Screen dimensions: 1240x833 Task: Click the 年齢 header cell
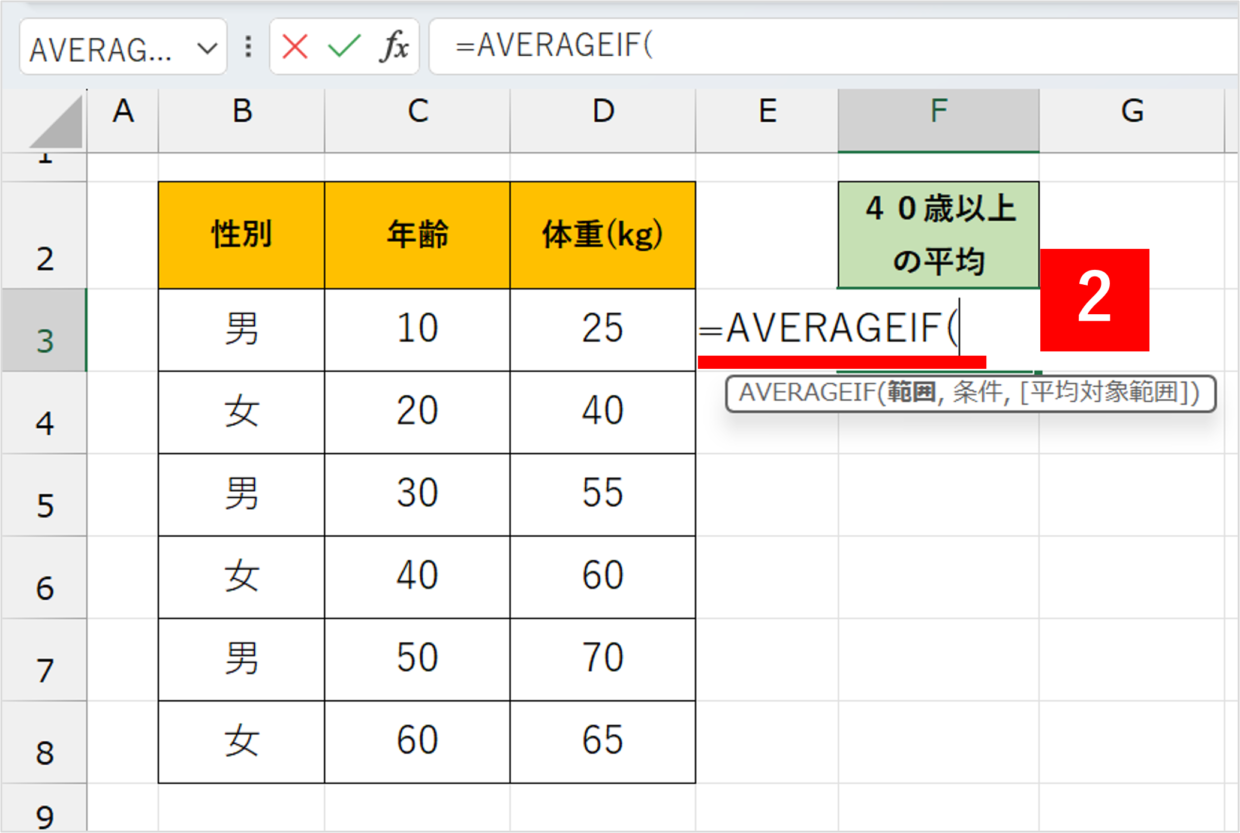coord(417,236)
